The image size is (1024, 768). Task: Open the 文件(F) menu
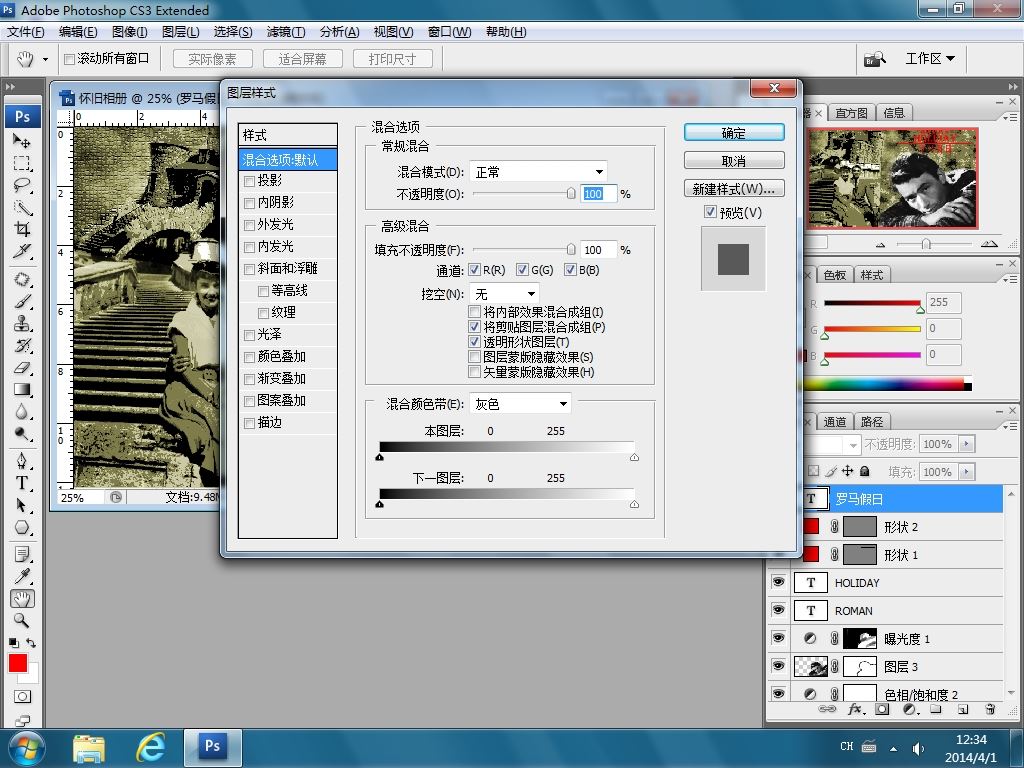(x=25, y=32)
